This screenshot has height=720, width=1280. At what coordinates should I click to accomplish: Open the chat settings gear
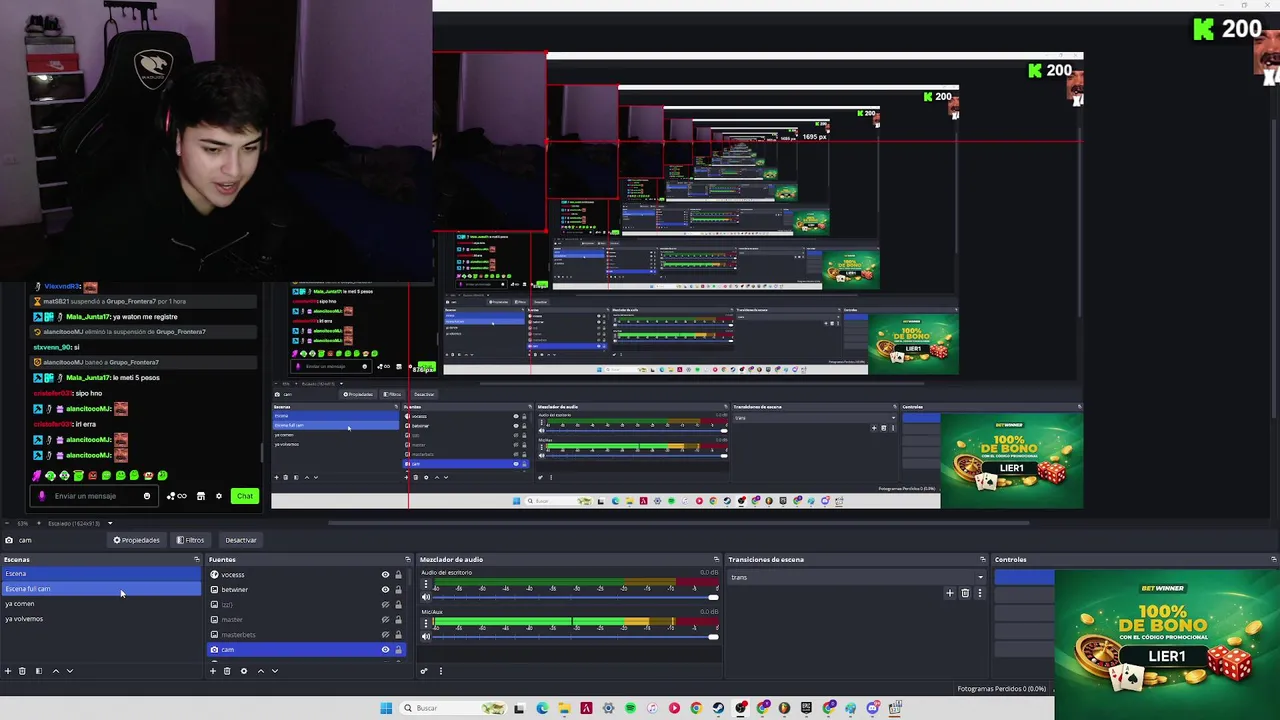[219, 496]
